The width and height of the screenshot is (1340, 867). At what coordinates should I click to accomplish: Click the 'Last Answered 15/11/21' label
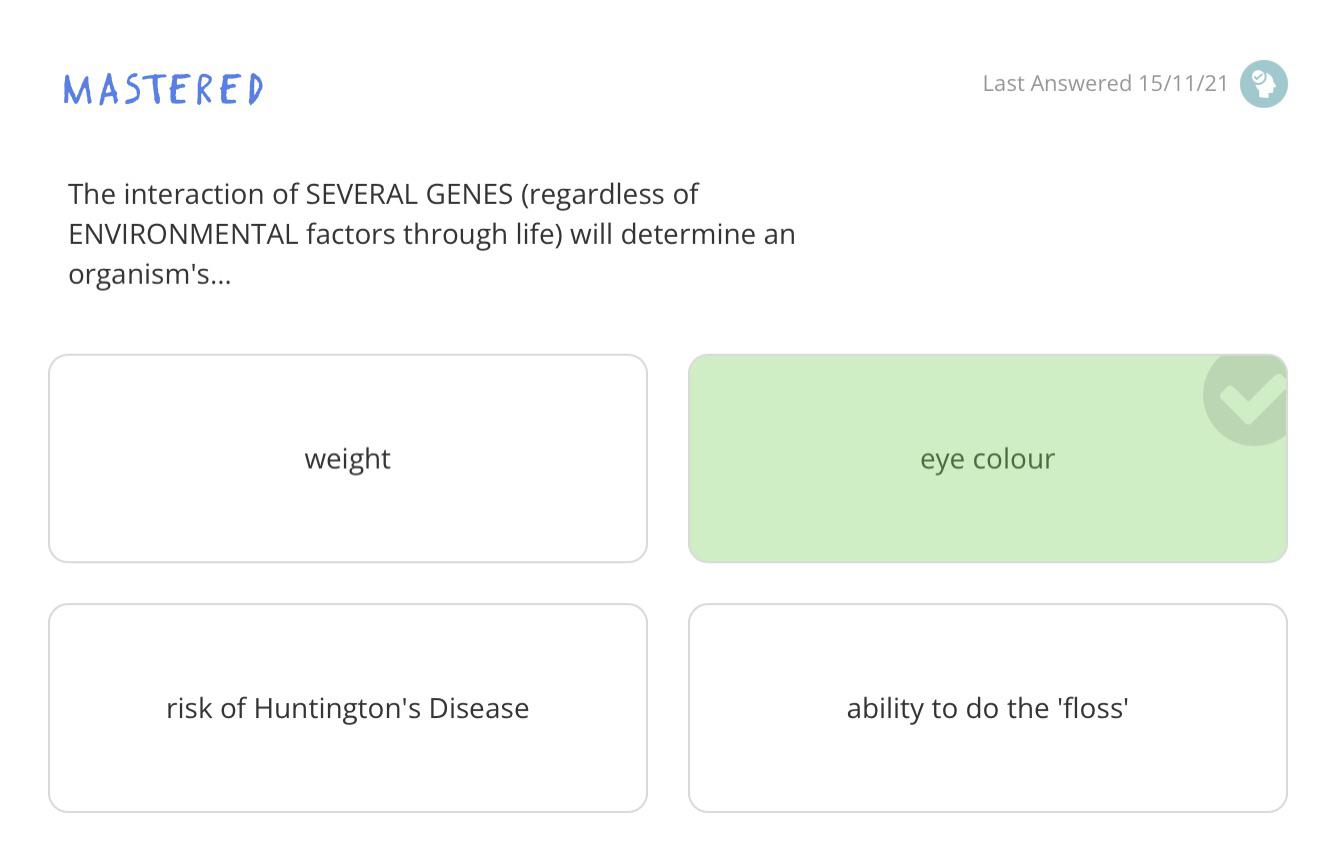click(1104, 83)
